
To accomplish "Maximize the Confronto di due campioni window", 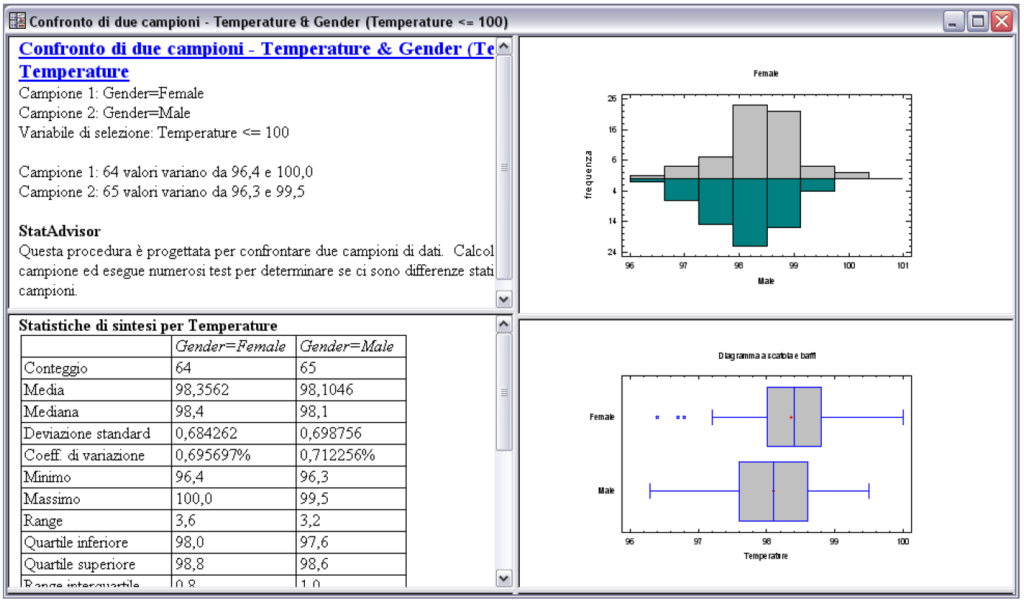I will click(978, 22).
